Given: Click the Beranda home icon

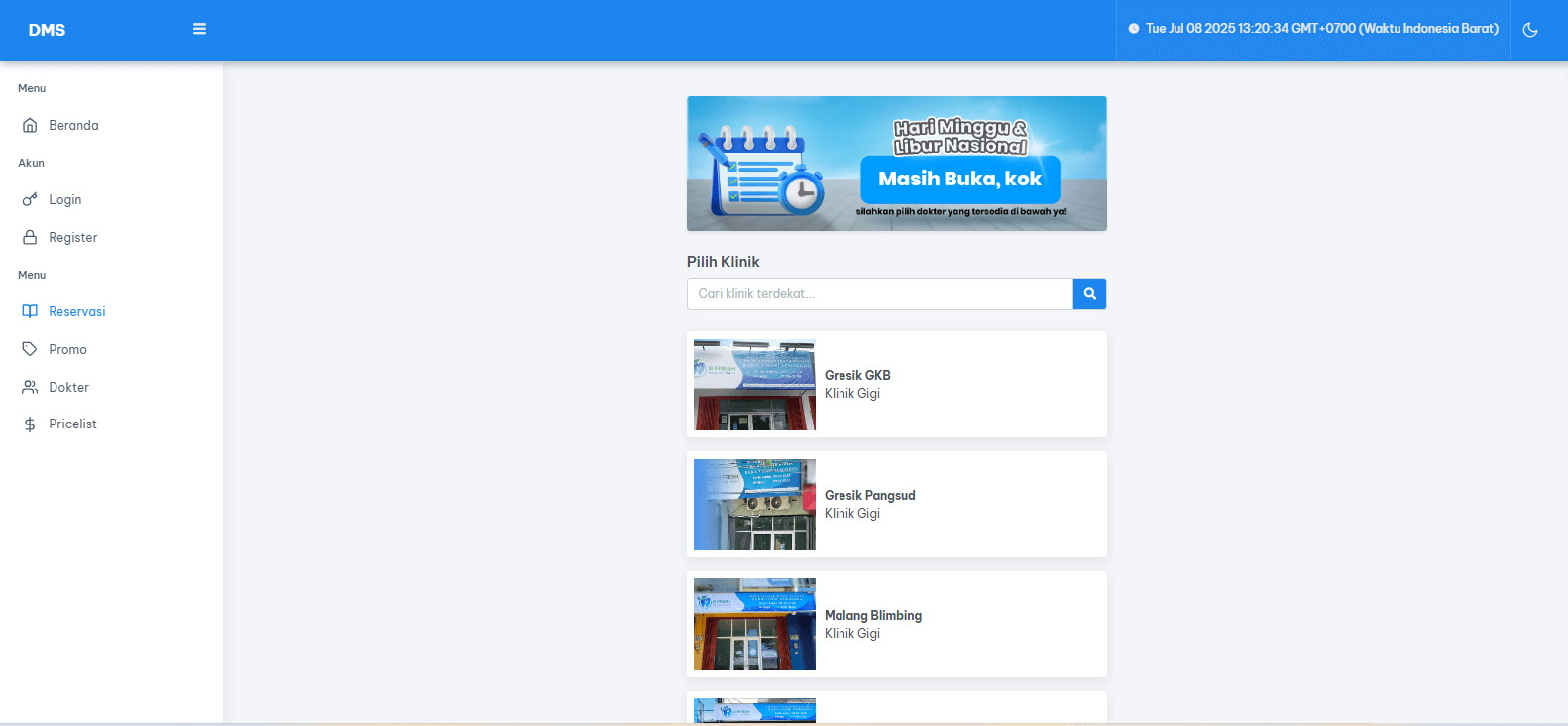Looking at the screenshot, I should coord(30,125).
